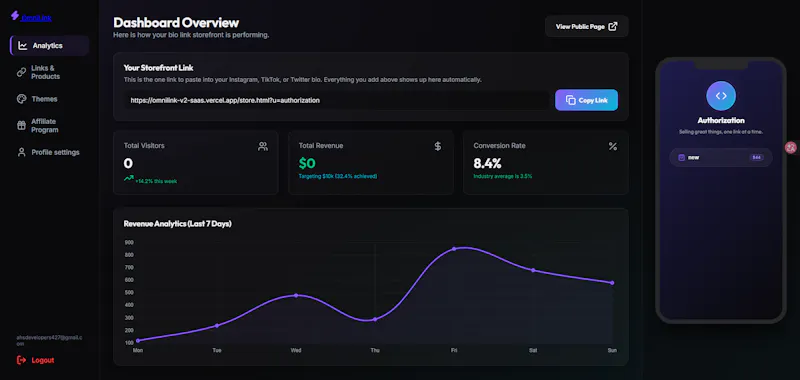
Task: Click the Revenue Analytics (Last 7 Days) heading
Action: (178, 224)
